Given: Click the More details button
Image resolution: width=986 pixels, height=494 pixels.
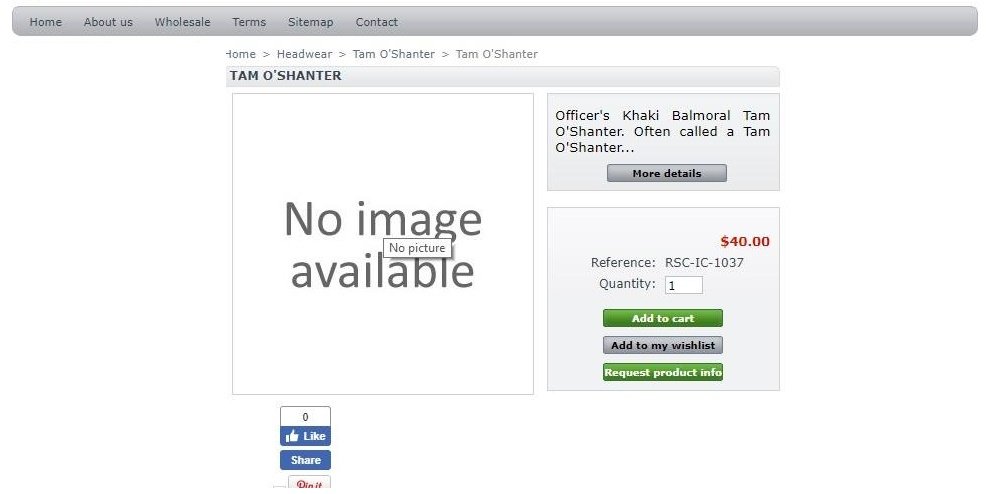Looking at the screenshot, I should coord(667,173).
